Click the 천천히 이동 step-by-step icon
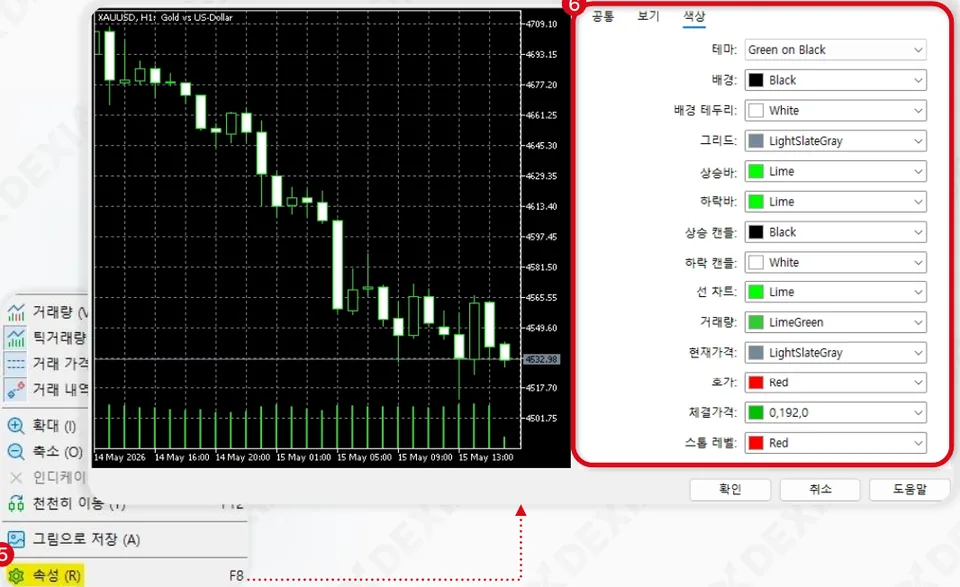 [x=16, y=504]
